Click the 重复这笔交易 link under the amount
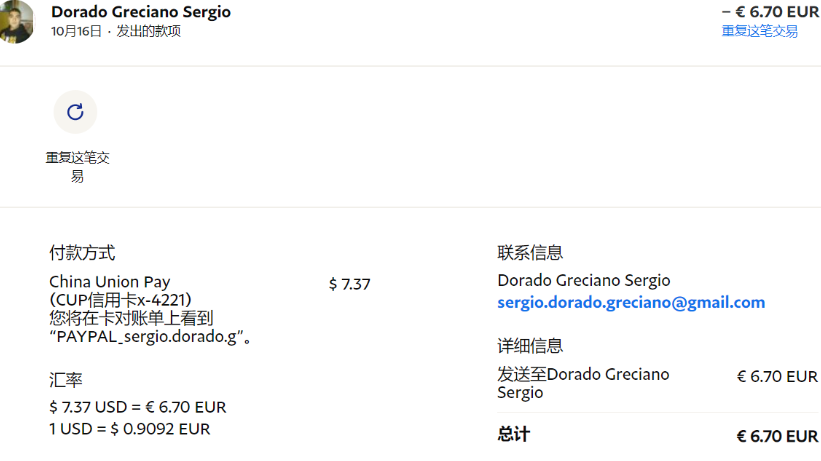Screen dimensions: 821x461 tap(759, 31)
